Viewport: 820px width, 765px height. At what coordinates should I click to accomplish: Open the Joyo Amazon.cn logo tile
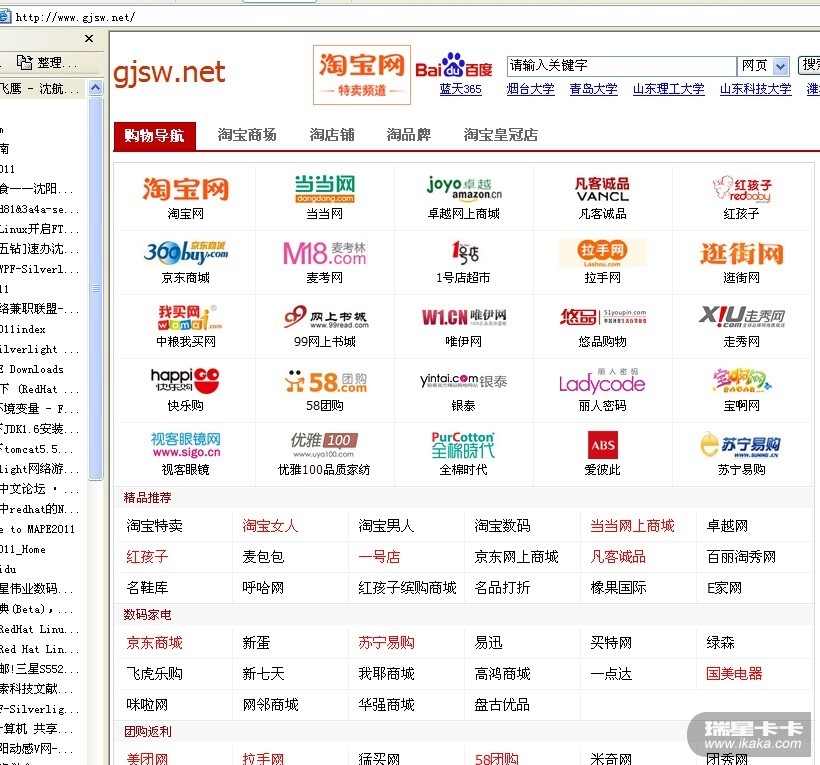464,188
